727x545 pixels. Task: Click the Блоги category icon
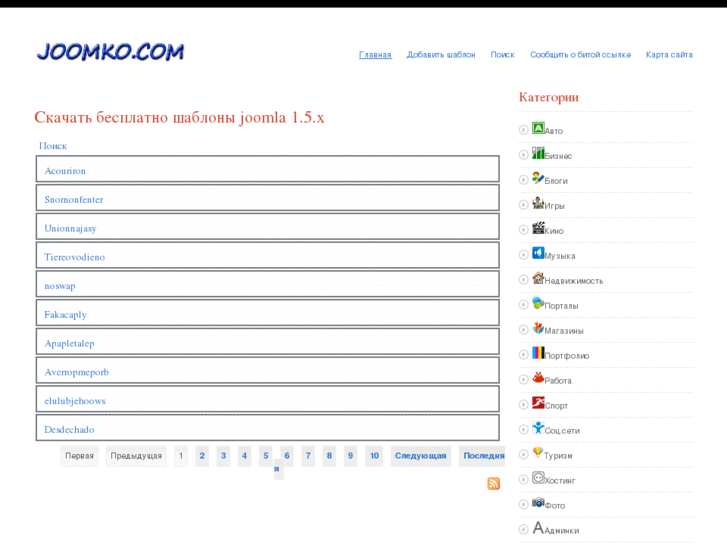538,178
